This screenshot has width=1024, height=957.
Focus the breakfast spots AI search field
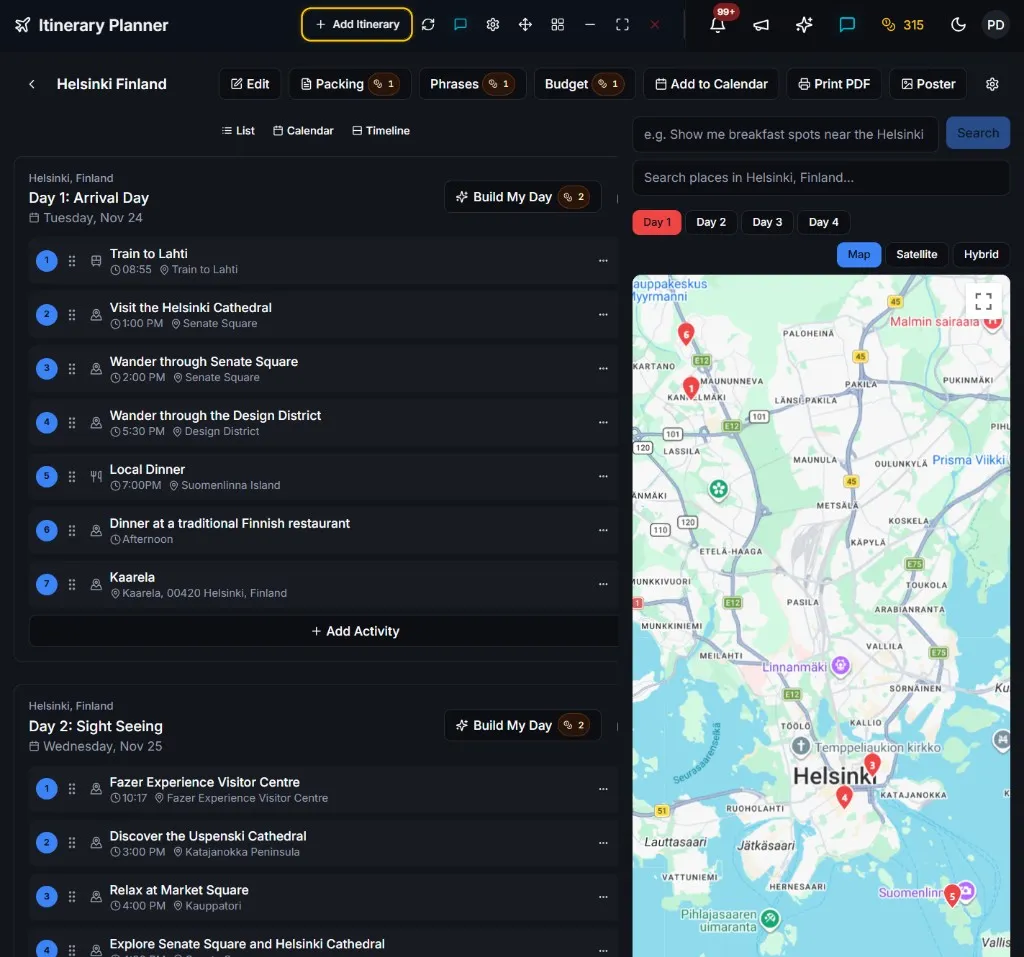[784, 134]
